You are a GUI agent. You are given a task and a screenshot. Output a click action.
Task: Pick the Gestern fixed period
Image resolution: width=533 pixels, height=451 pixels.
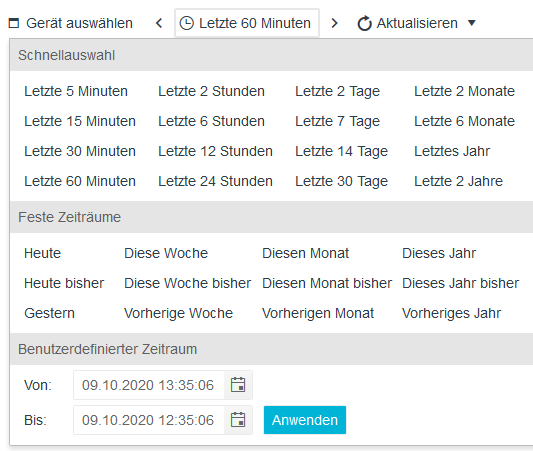(x=49, y=313)
